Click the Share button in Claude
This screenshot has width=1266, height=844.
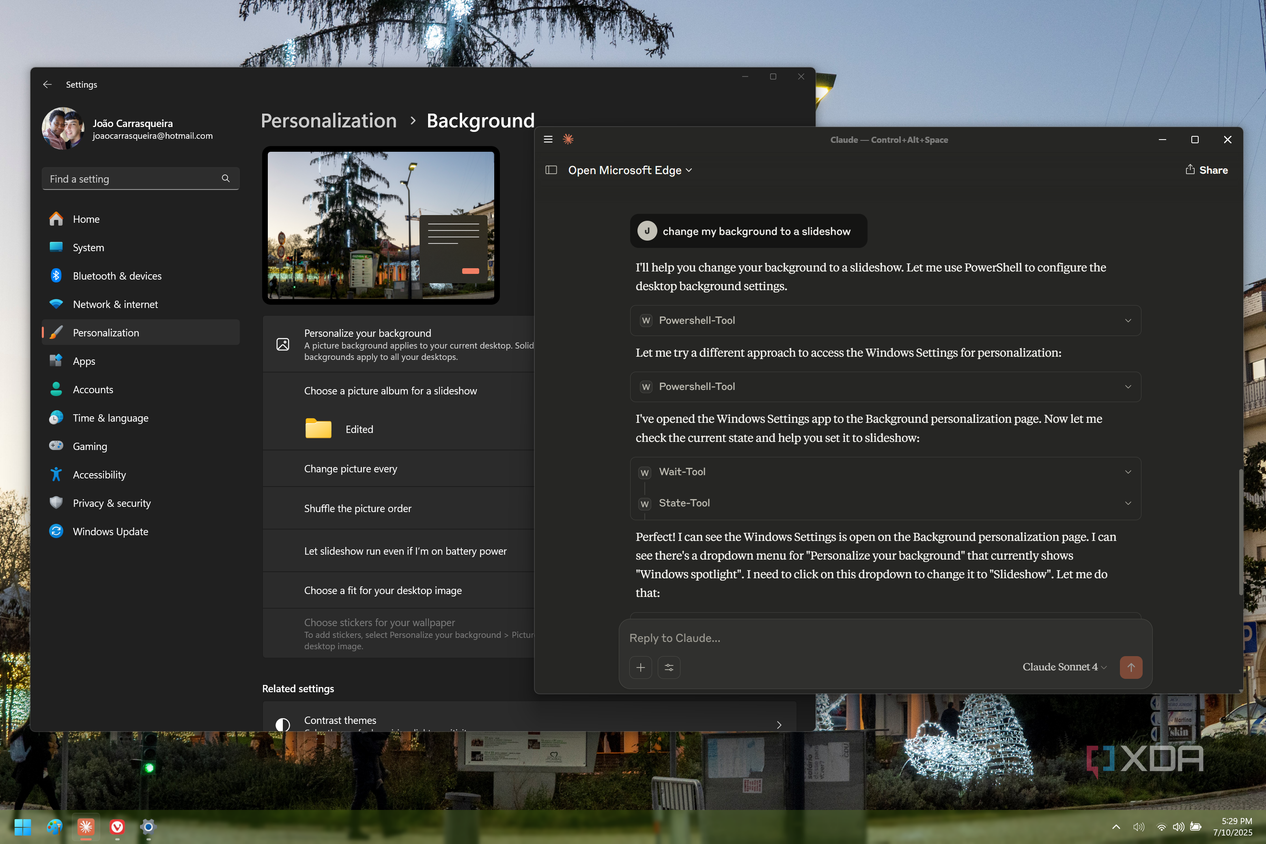(1206, 170)
